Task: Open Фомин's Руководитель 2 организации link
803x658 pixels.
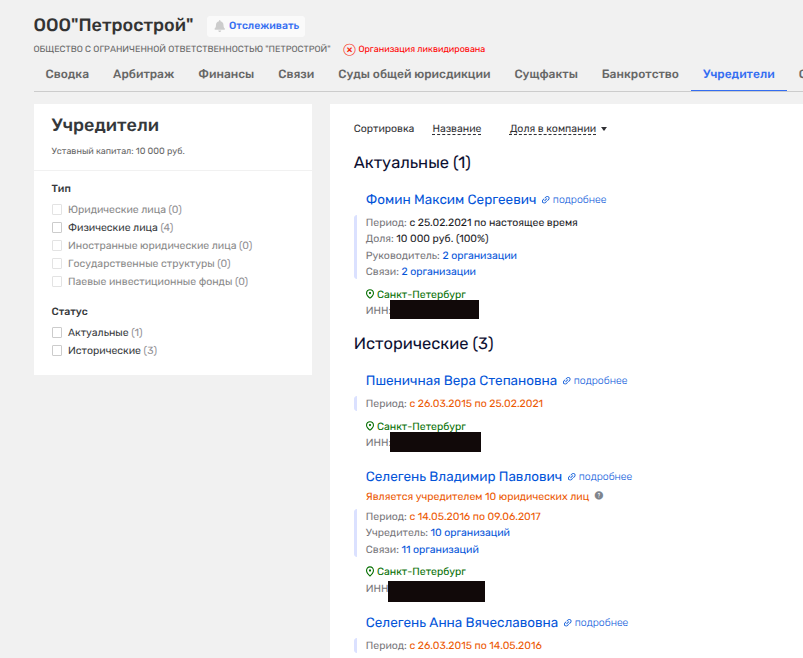Action: click(479, 256)
